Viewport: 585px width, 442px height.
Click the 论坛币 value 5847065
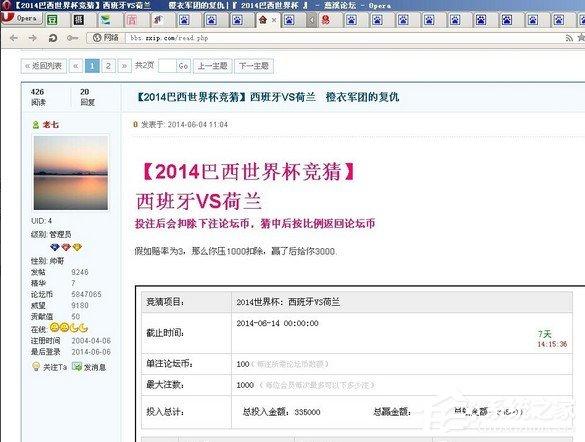[x=86, y=294]
